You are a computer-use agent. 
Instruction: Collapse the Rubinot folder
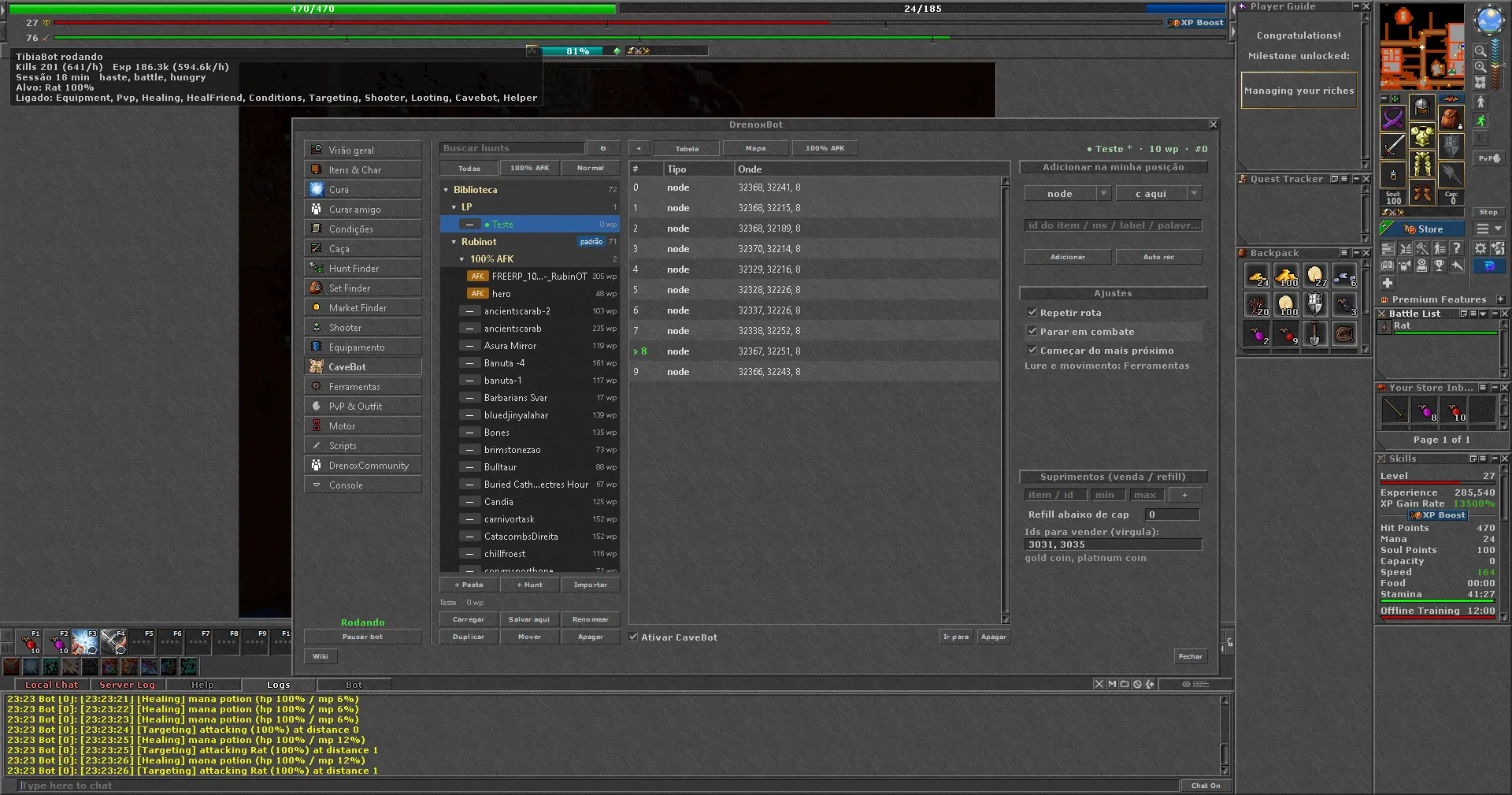tap(454, 242)
